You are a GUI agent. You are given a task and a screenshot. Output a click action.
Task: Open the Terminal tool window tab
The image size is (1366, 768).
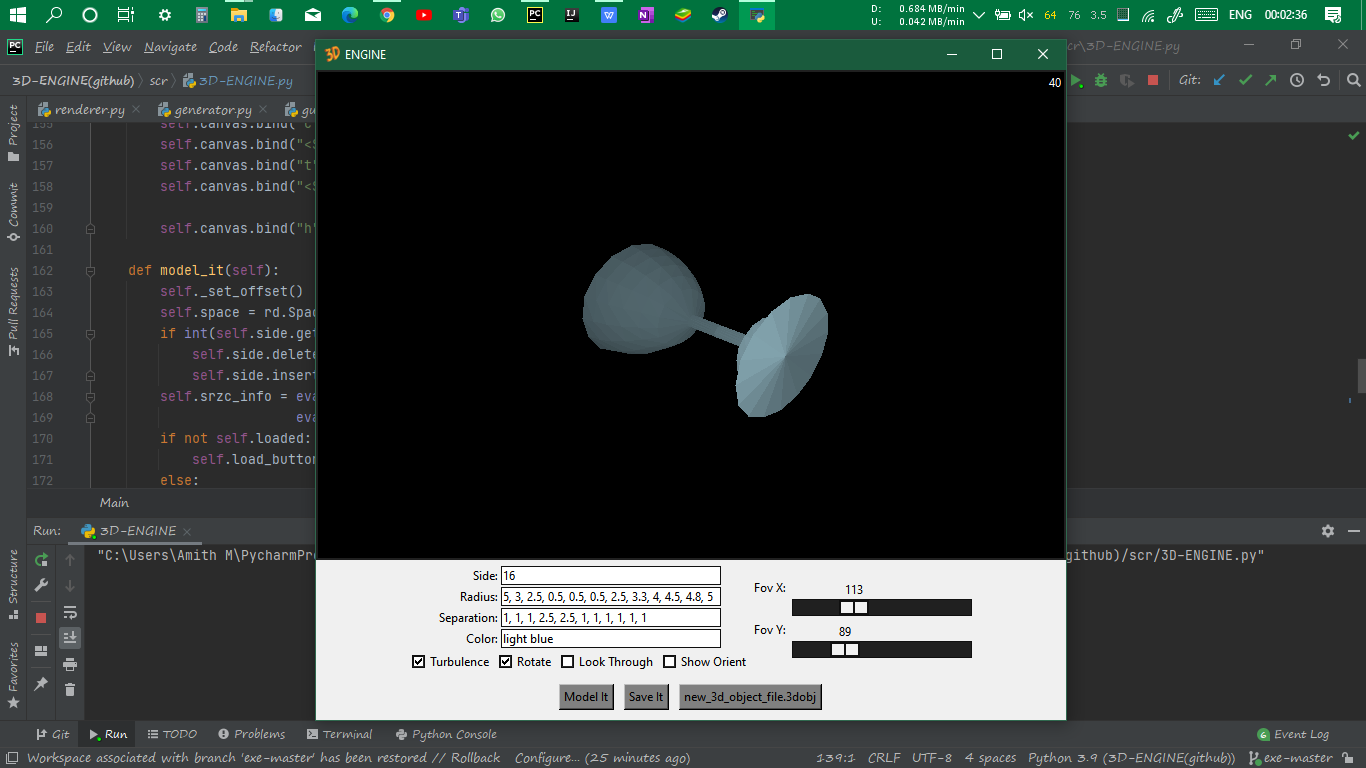339,734
